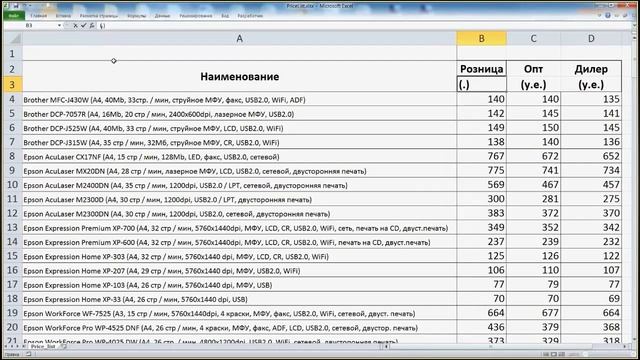Click dealer price 457 for AcuLaser M2400DN
This screenshot has height=360, width=640.
pyautogui.click(x=591, y=184)
